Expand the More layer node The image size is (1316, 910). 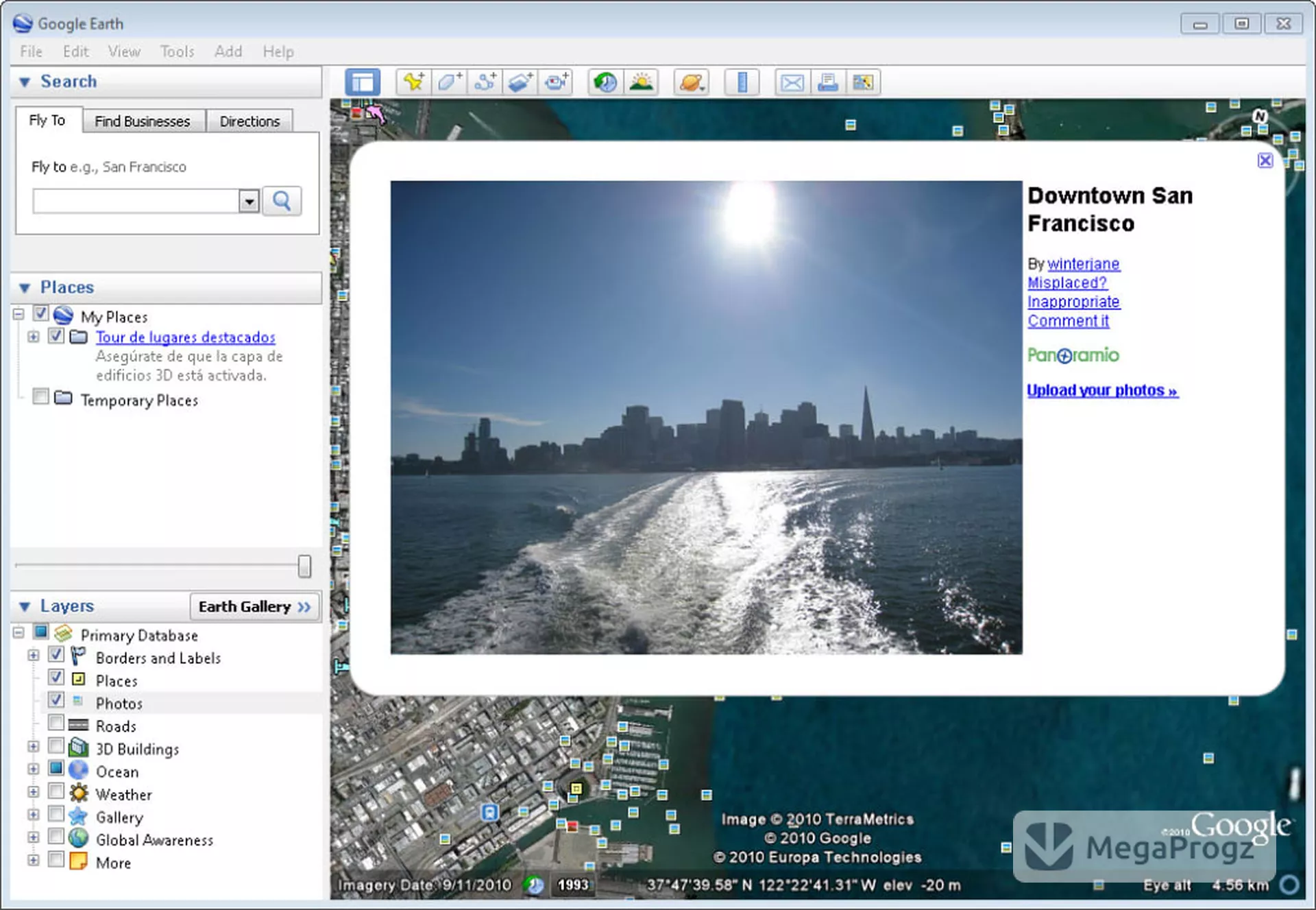click(x=33, y=860)
